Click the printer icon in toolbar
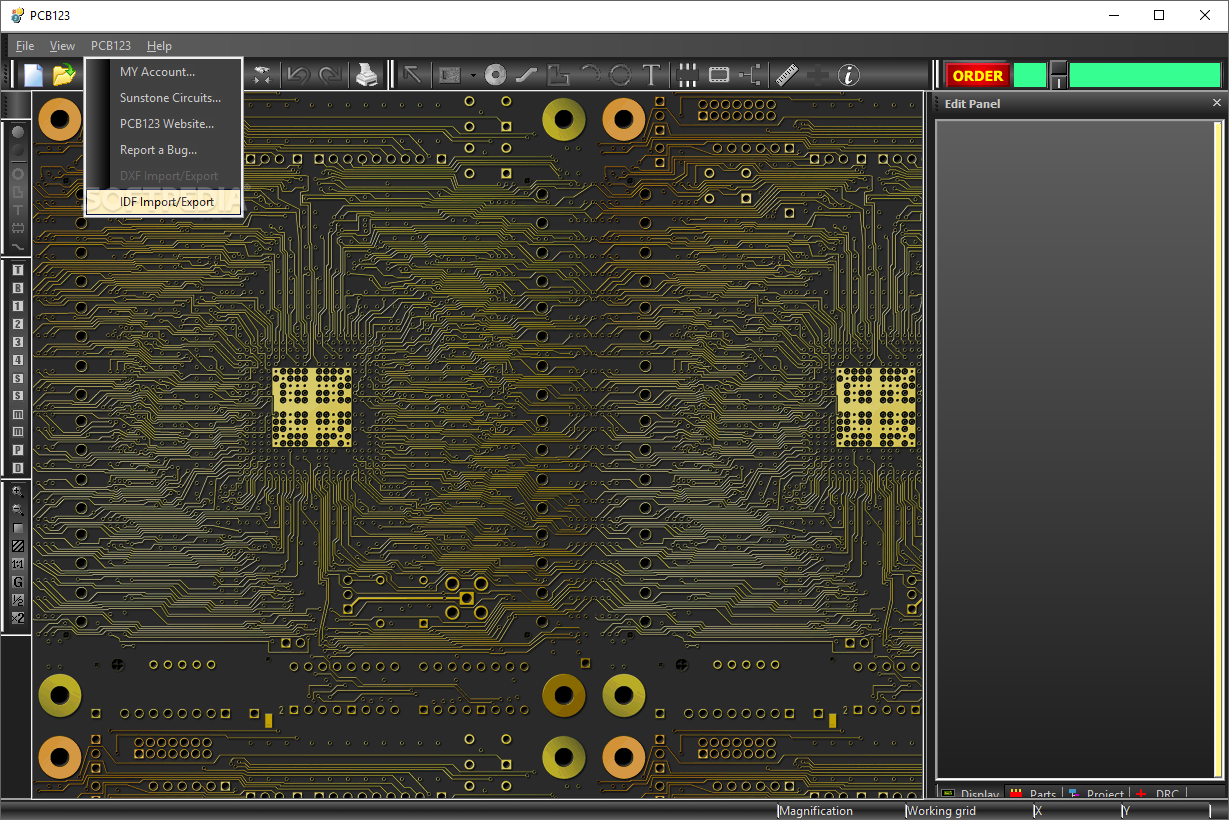This screenshot has height=820, width=1229. click(x=367, y=75)
